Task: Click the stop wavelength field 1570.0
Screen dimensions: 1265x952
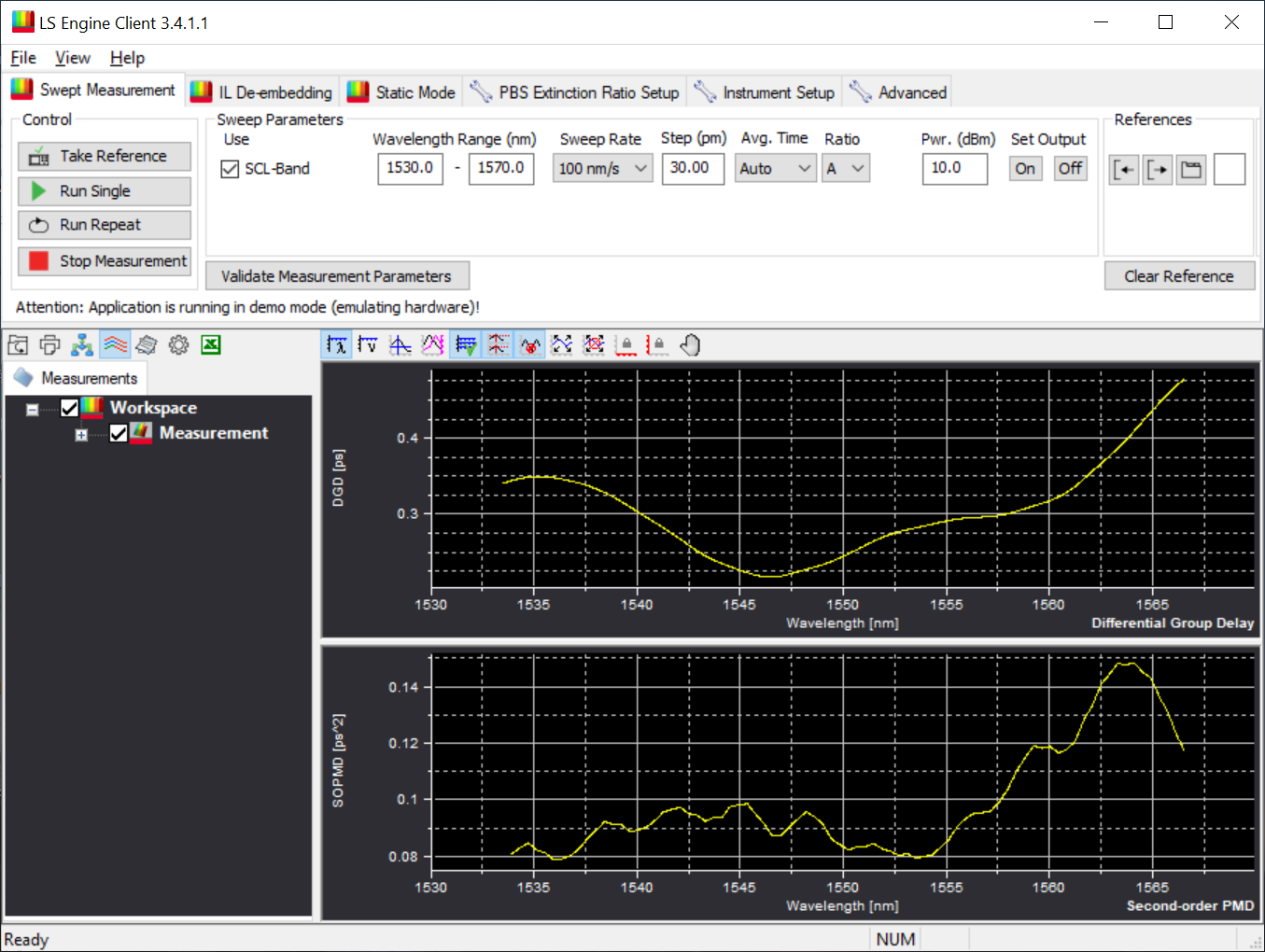Action: (x=501, y=169)
